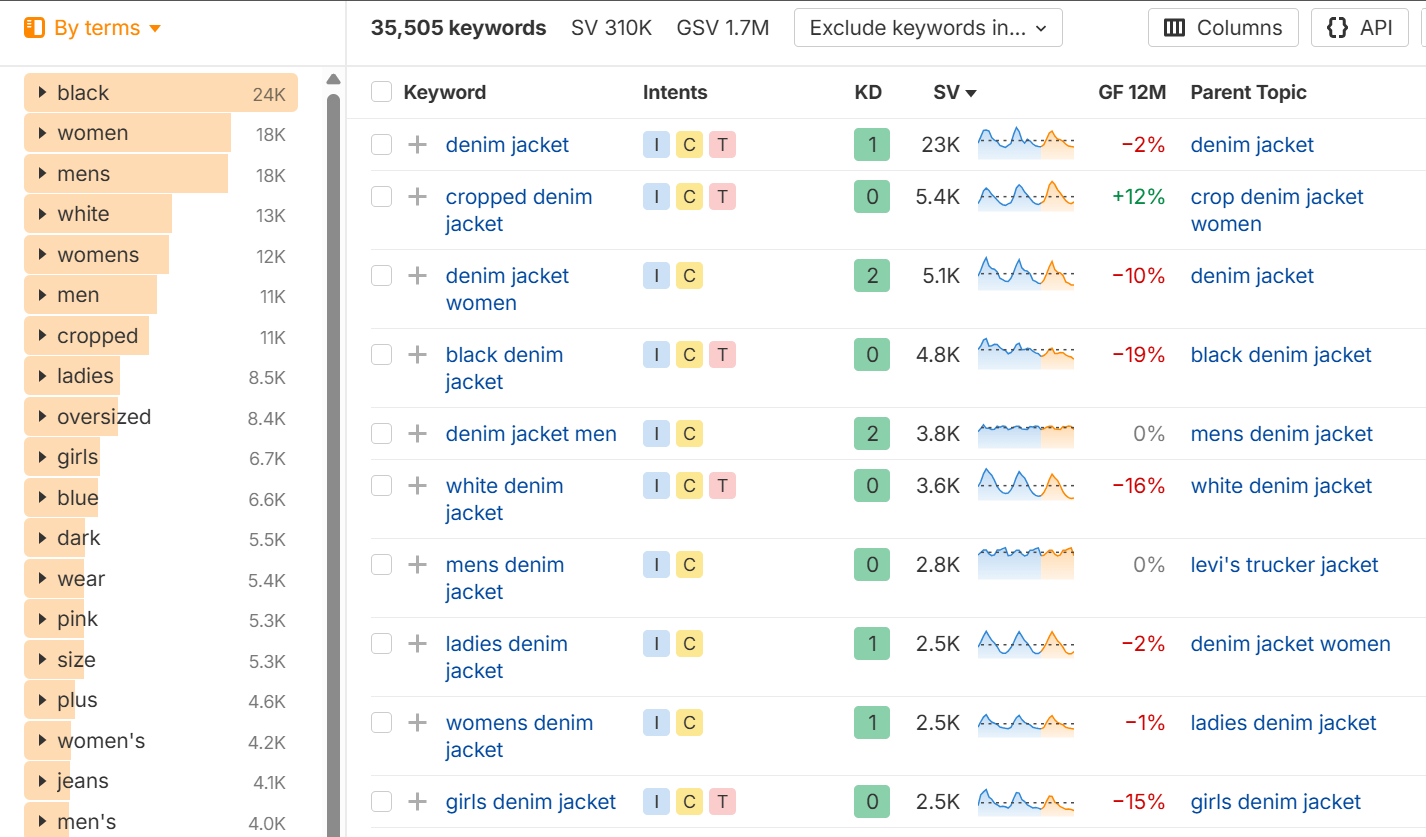The height and width of the screenshot is (837, 1426).
Task: Click the green KD badge for 'denim jacket'
Action: 871,144
